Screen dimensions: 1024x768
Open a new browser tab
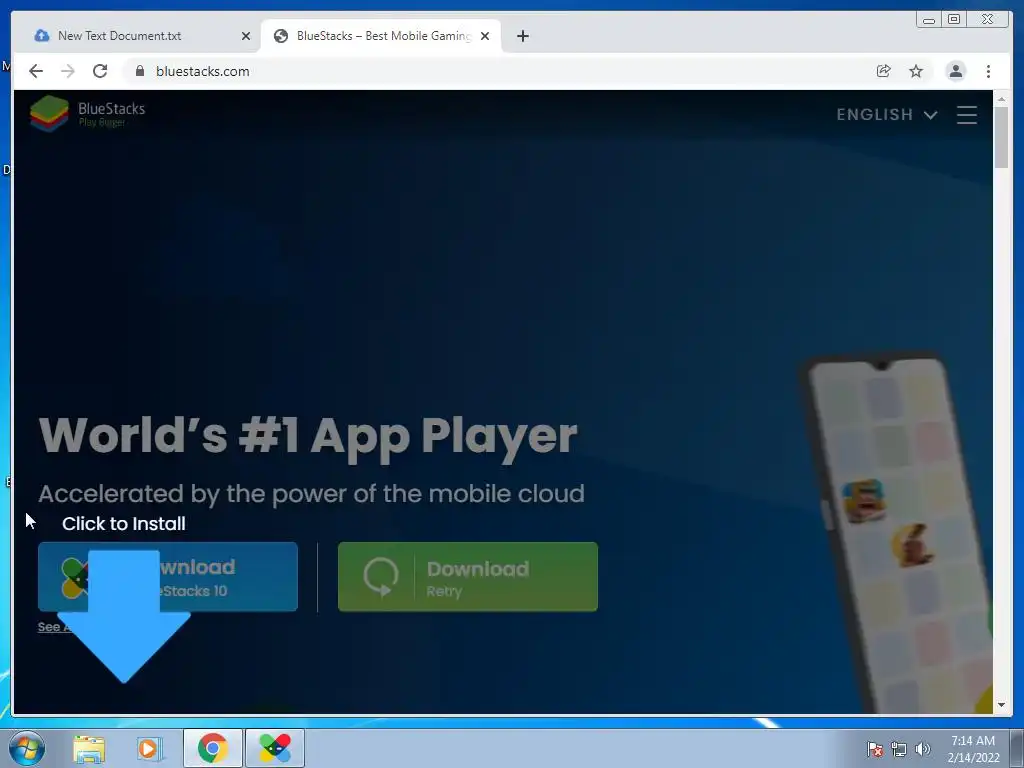point(522,36)
